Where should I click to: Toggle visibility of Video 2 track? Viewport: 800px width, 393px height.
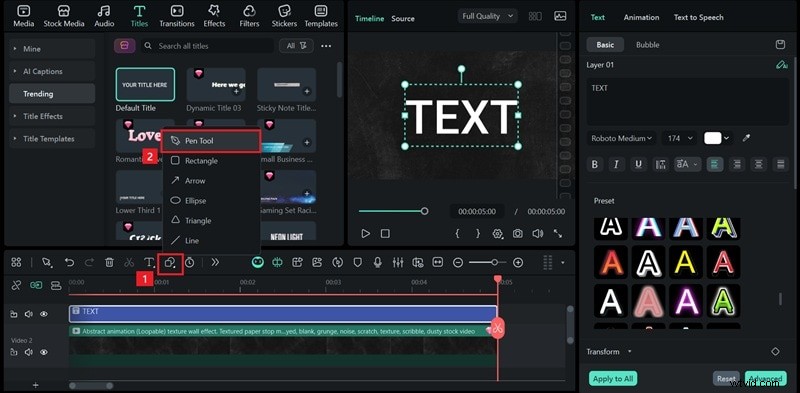(44, 352)
